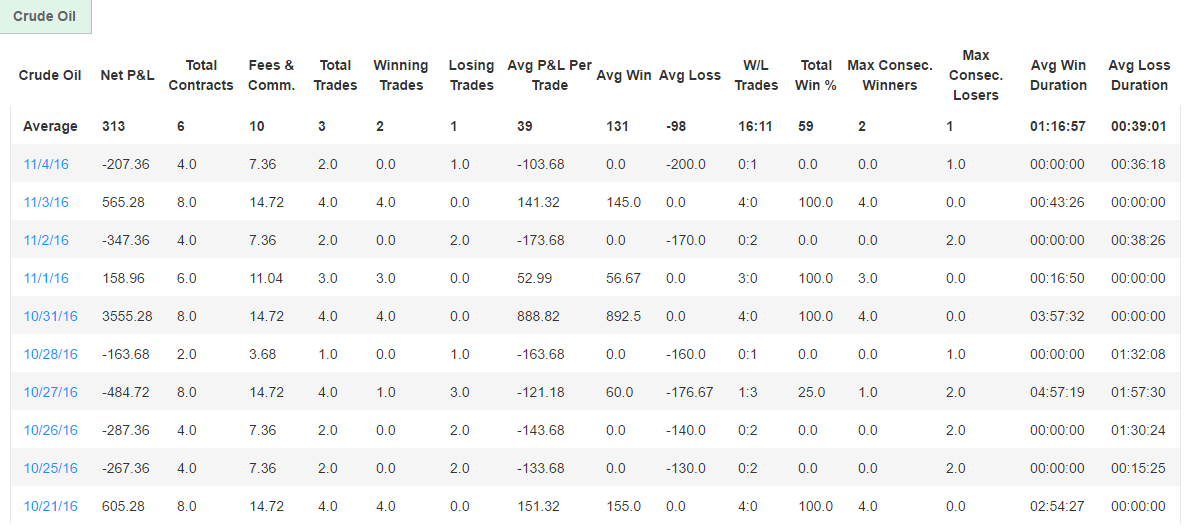The image size is (1191, 528).
Task: Select the Crude Oil tab
Action: point(45,17)
